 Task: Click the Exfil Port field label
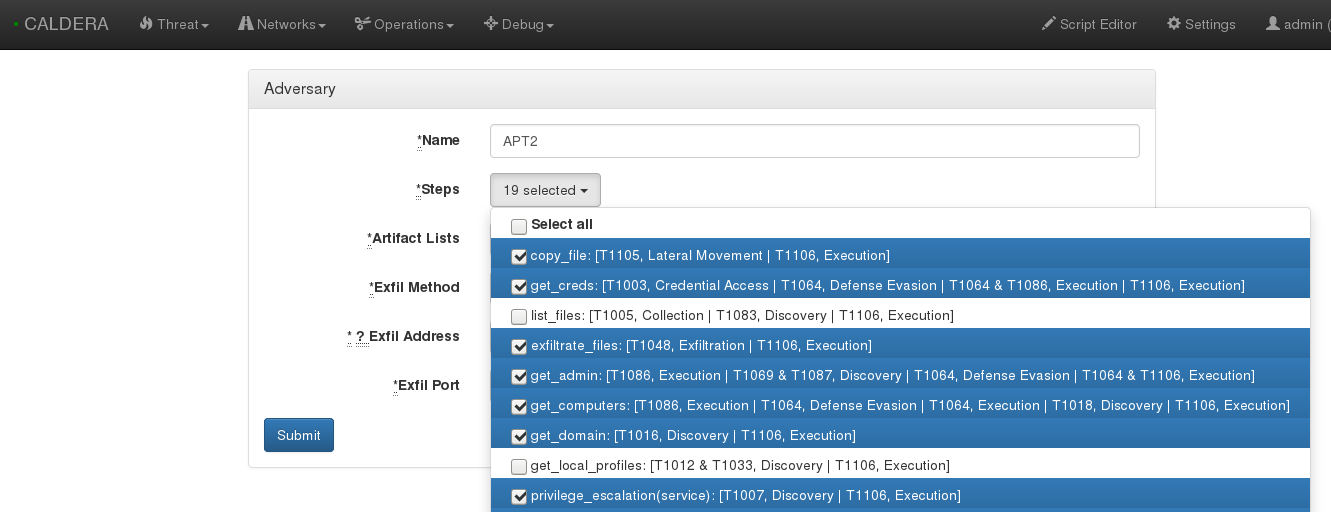tap(426, 385)
